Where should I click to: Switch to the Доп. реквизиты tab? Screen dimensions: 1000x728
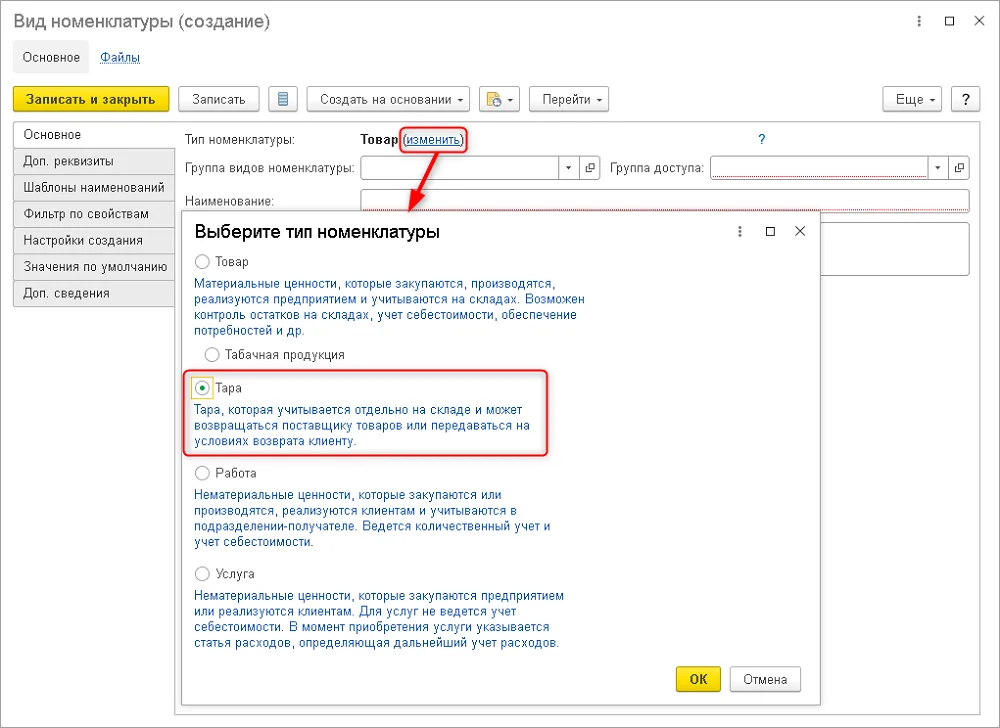tap(94, 161)
